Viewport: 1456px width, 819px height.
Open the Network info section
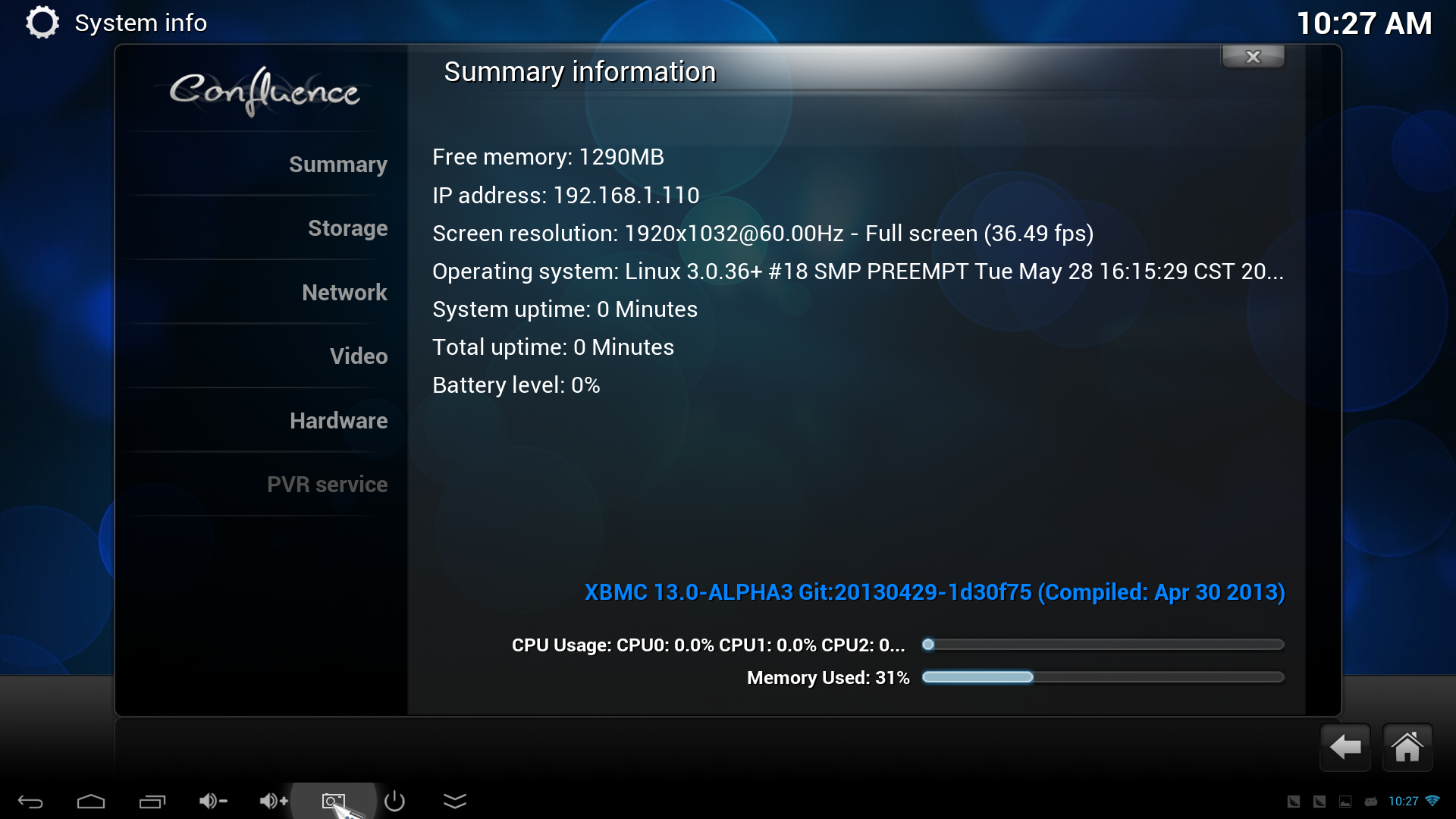tap(345, 292)
